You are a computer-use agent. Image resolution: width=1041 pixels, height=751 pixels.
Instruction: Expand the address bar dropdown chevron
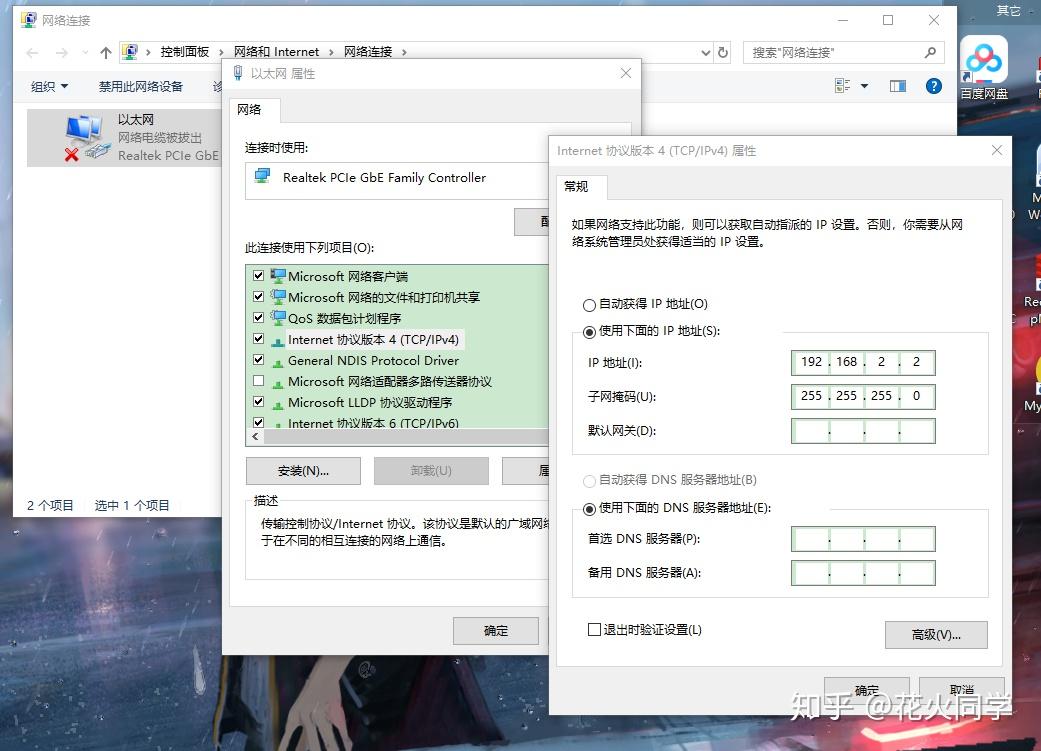[x=703, y=51]
